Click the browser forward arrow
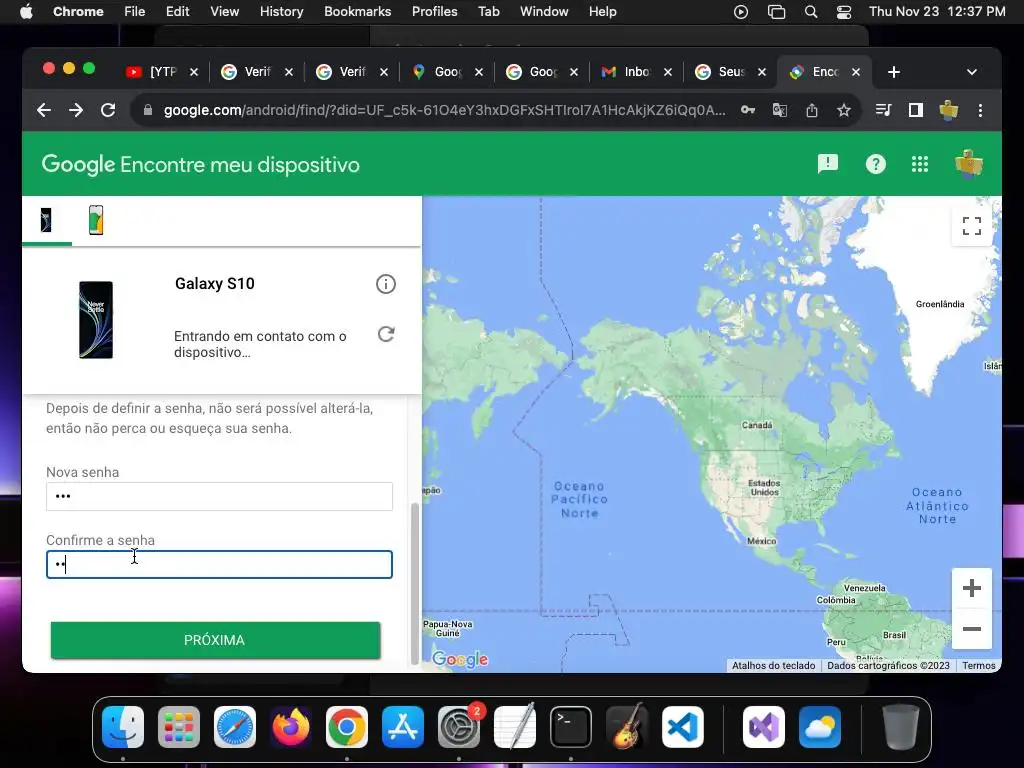The image size is (1024, 768). (x=76, y=110)
